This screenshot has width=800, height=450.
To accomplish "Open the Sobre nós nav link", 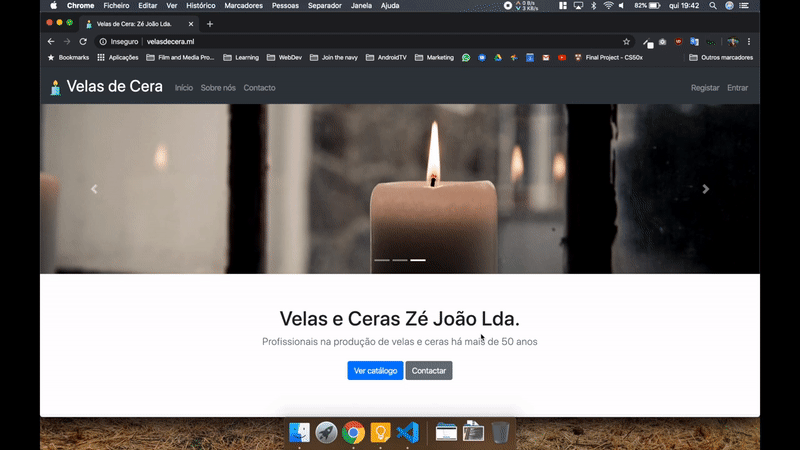I will pos(218,88).
